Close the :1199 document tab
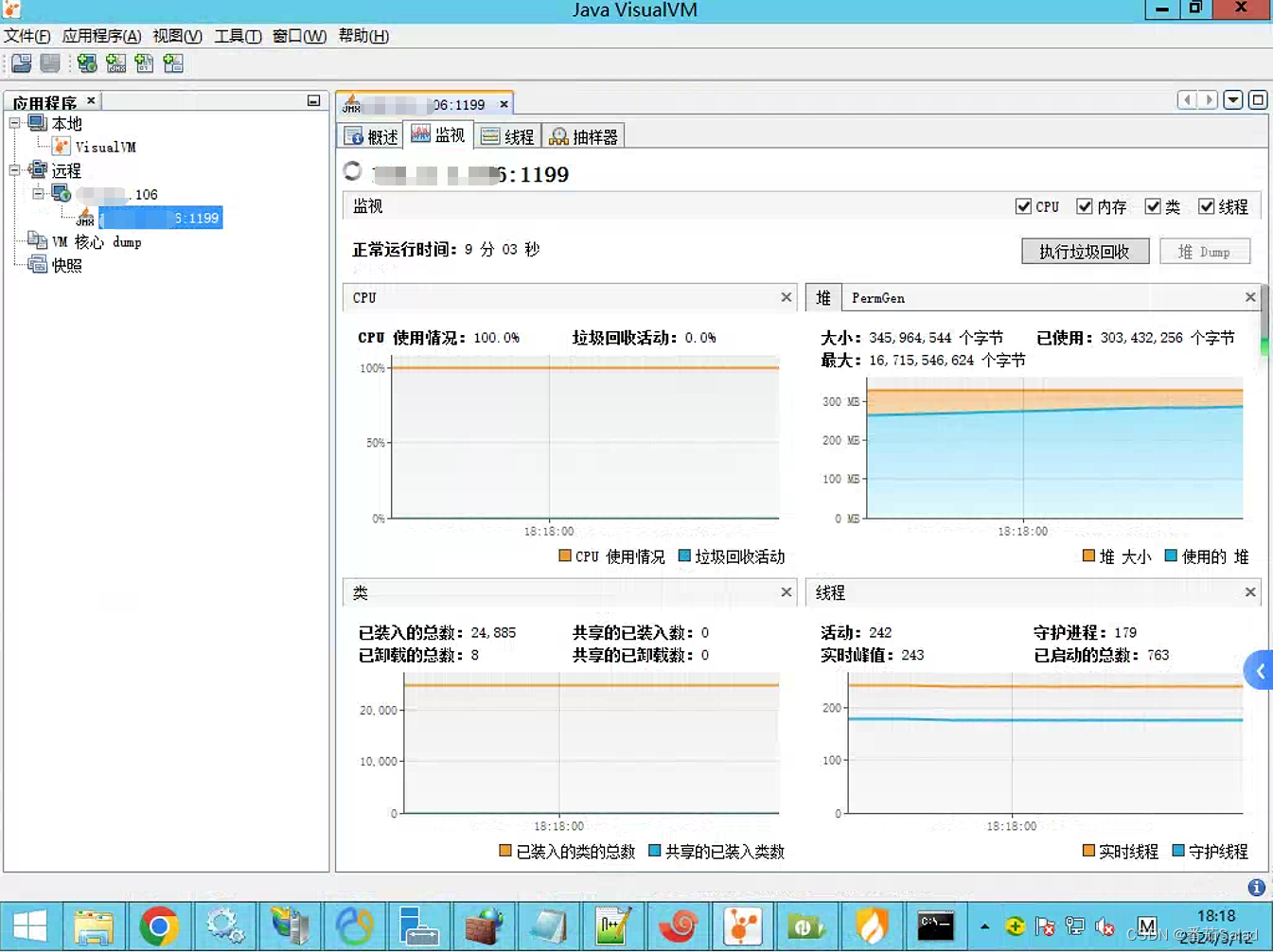 pos(504,104)
